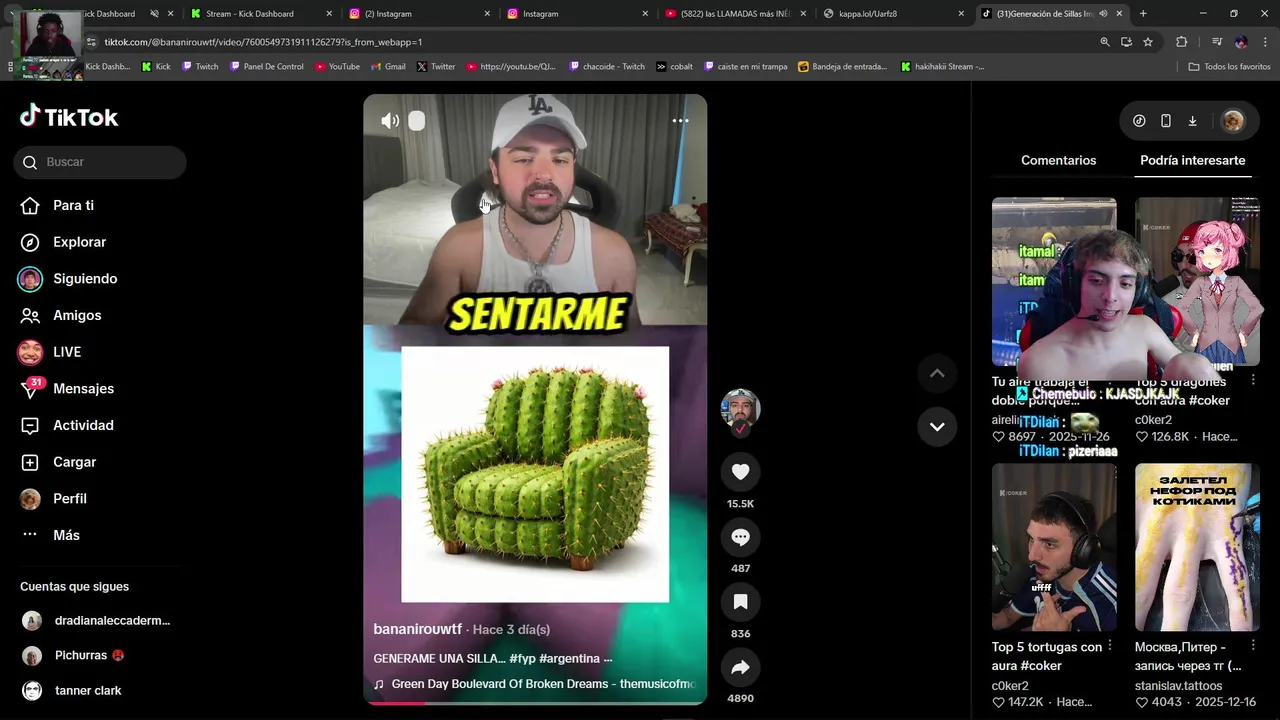Open the Explorar page

click(63, 242)
